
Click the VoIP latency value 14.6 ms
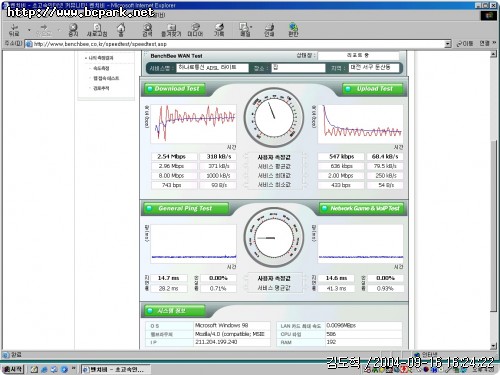[x=336, y=278]
